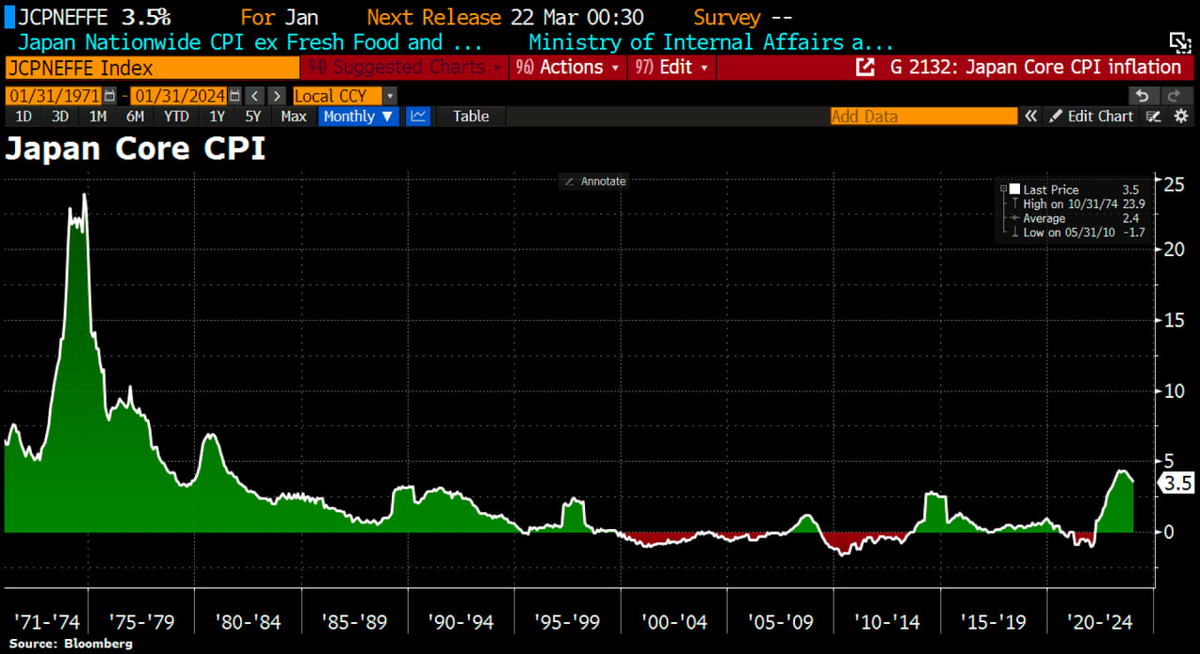This screenshot has height=654, width=1200.
Task: Select the 1D range tab
Action: tap(22, 116)
